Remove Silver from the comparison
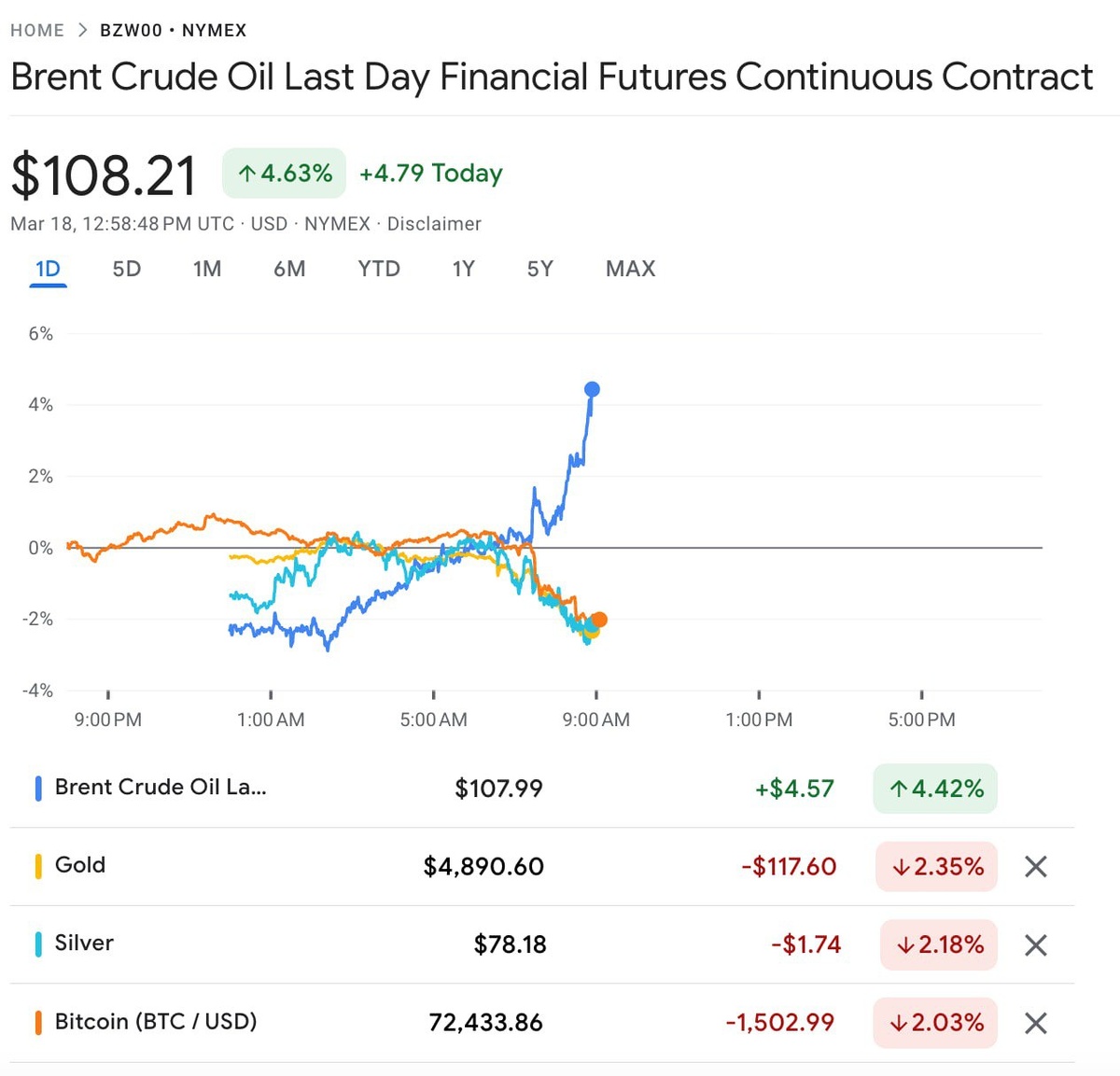The height and width of the screenshot is (1076, 1120). pos(1035,945)
